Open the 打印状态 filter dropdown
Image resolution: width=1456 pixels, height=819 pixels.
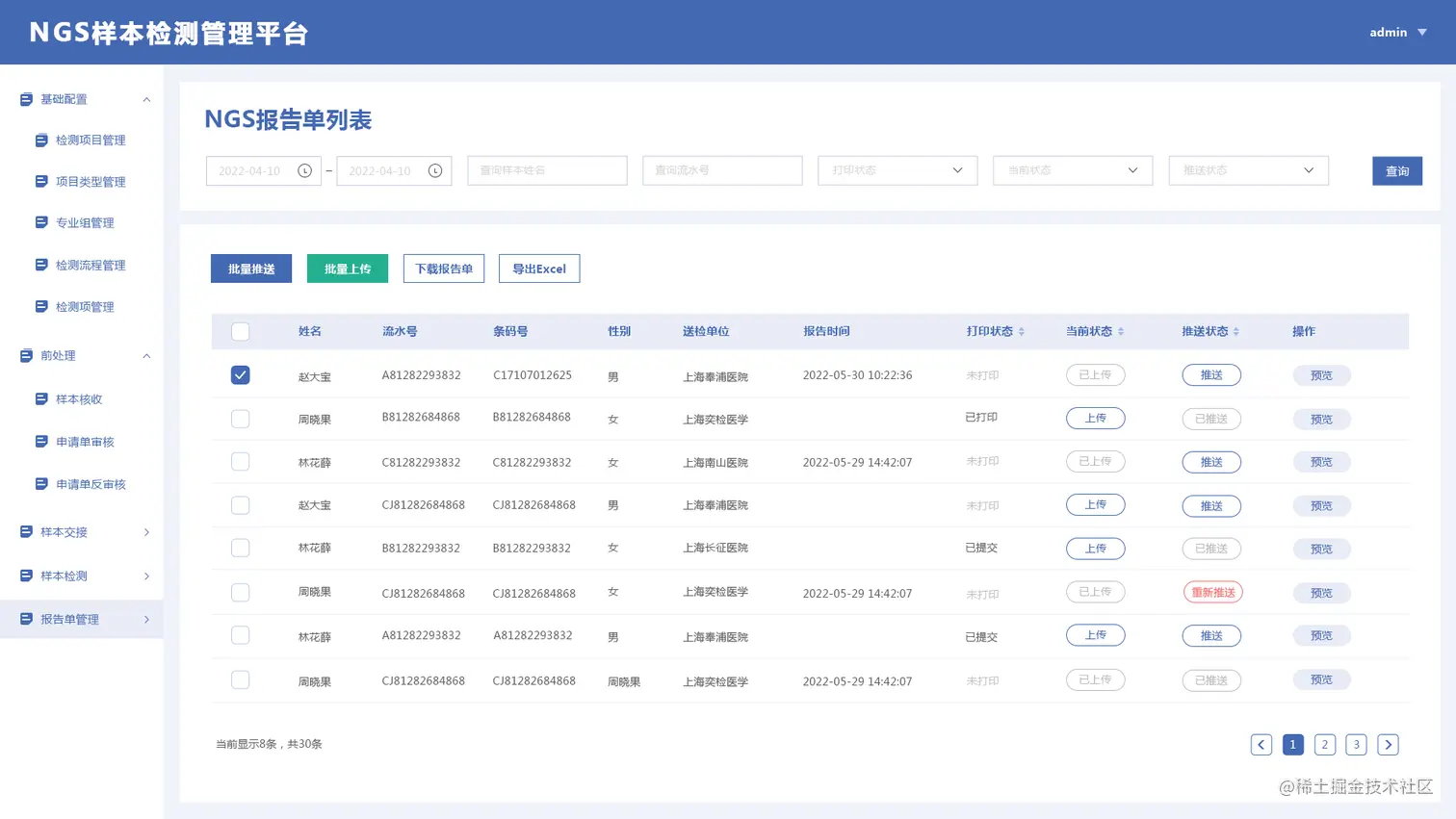click(x=897, y=170)
